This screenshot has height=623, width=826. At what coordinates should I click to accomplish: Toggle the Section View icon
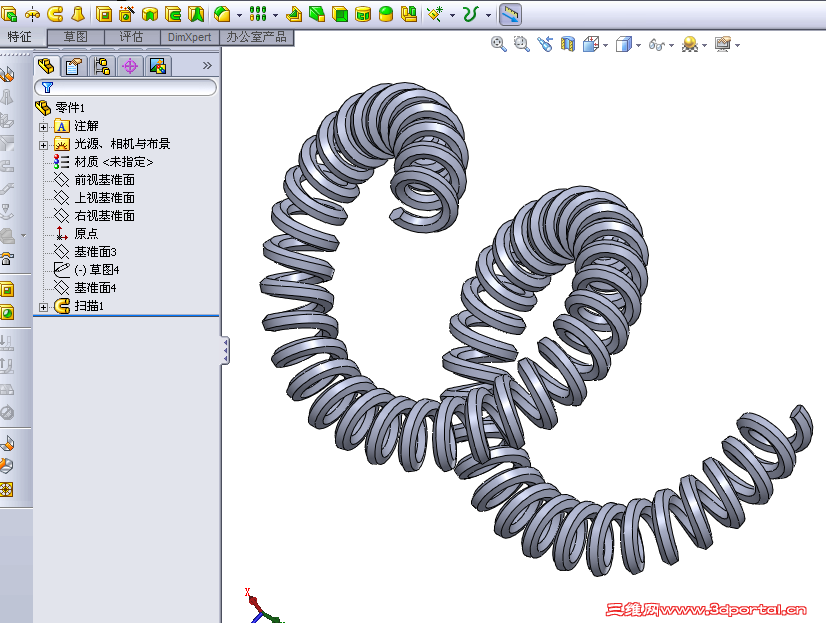[x=567, y=45]
